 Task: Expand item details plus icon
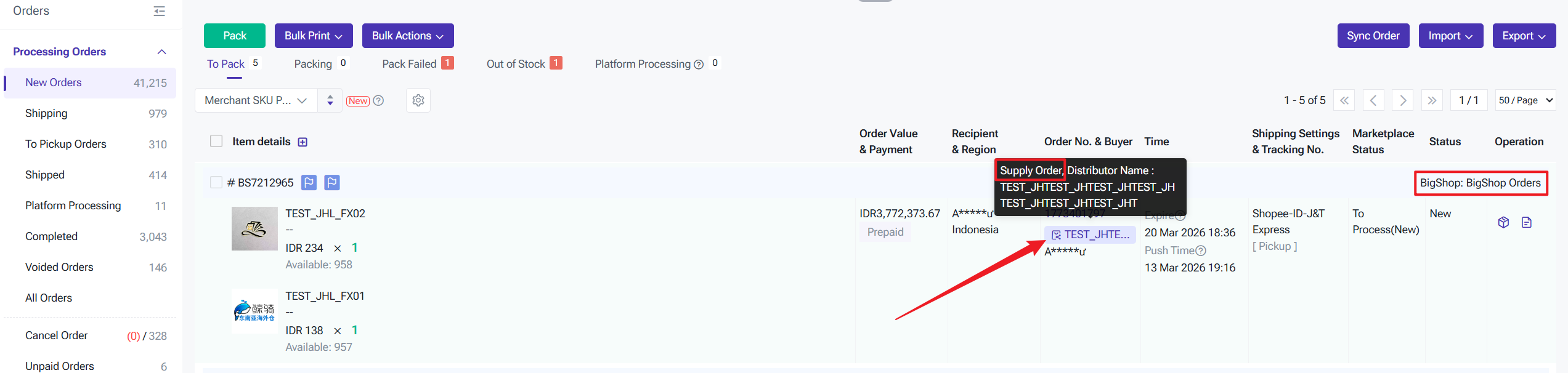pos(303,142)
